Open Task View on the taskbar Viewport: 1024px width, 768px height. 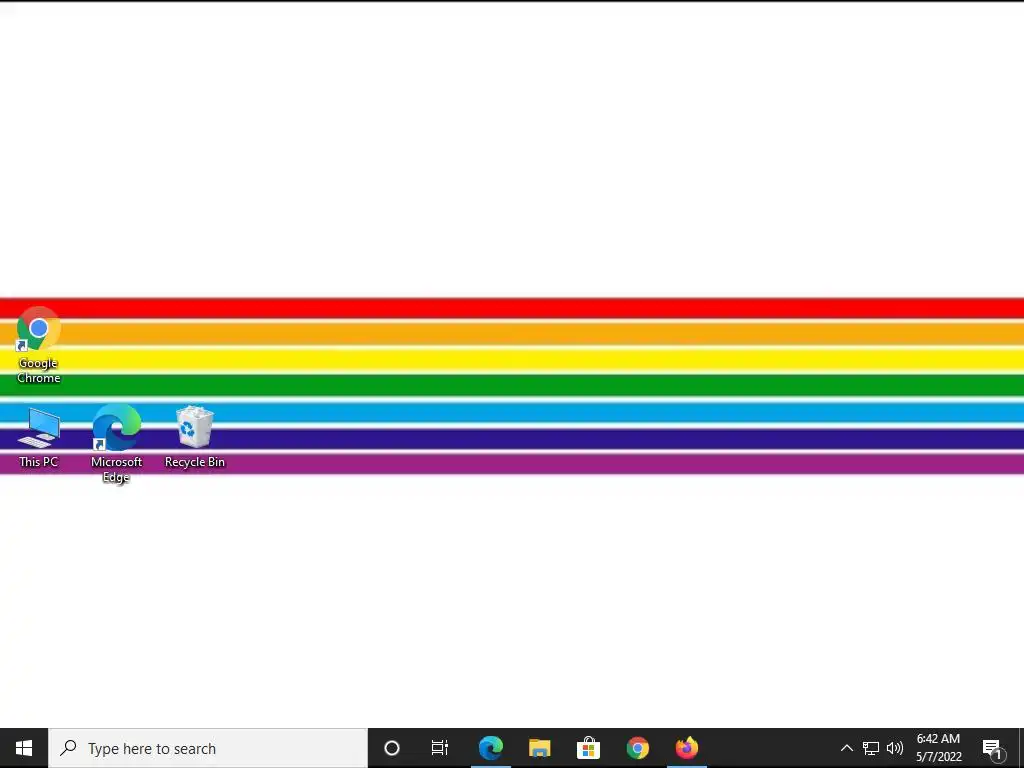coord(440,748)
